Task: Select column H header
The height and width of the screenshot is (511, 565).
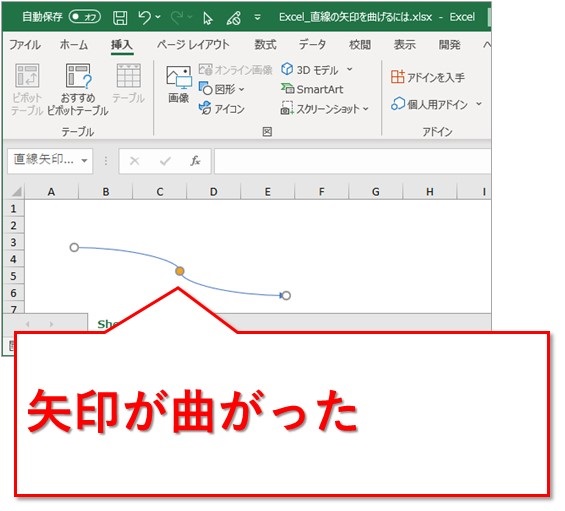Action: click(x=430, y=192)
